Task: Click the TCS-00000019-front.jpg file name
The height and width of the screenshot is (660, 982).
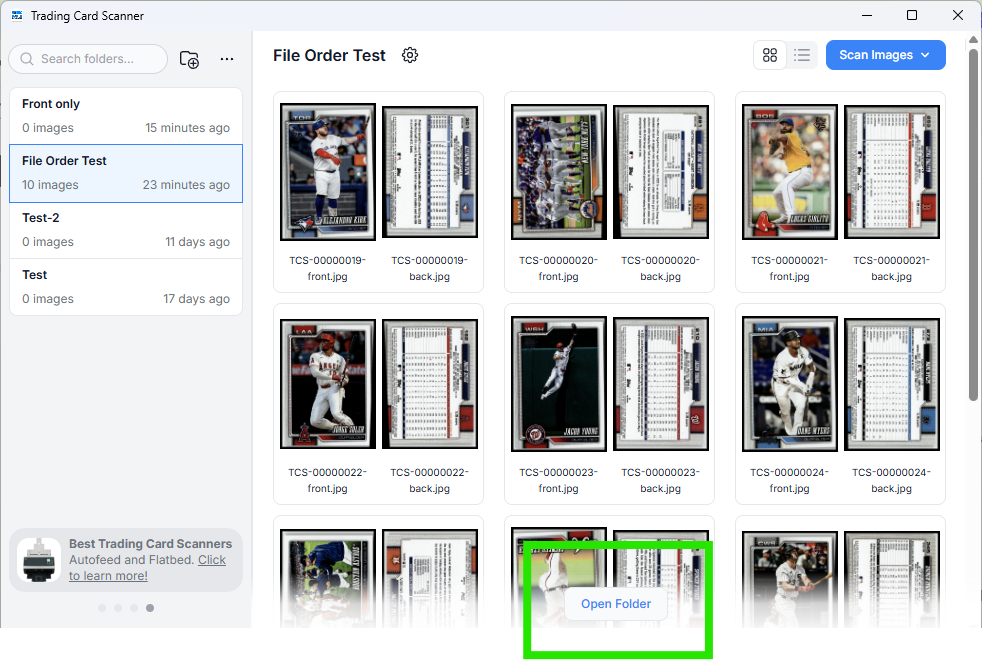Action: click(328, 268)
